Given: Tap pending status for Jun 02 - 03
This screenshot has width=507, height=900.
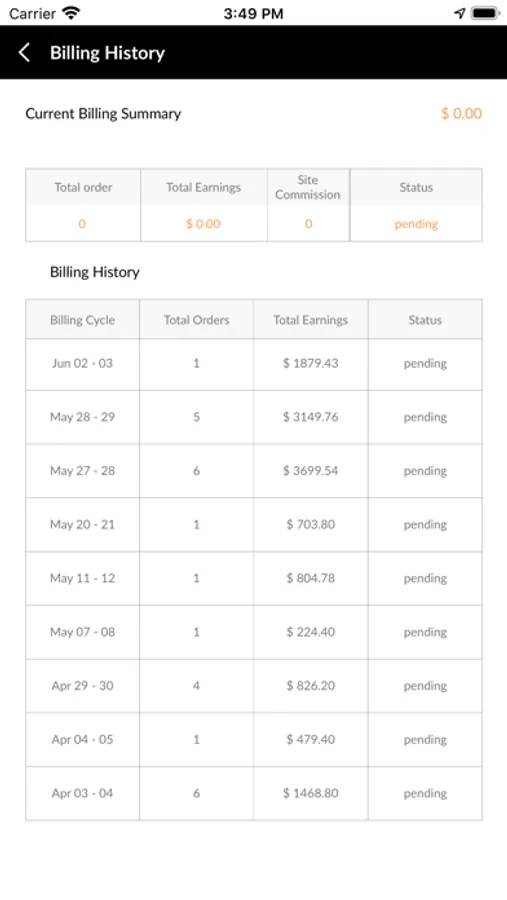Looking at the screenshot, I should pyautogui.click(x=425, y=364).
